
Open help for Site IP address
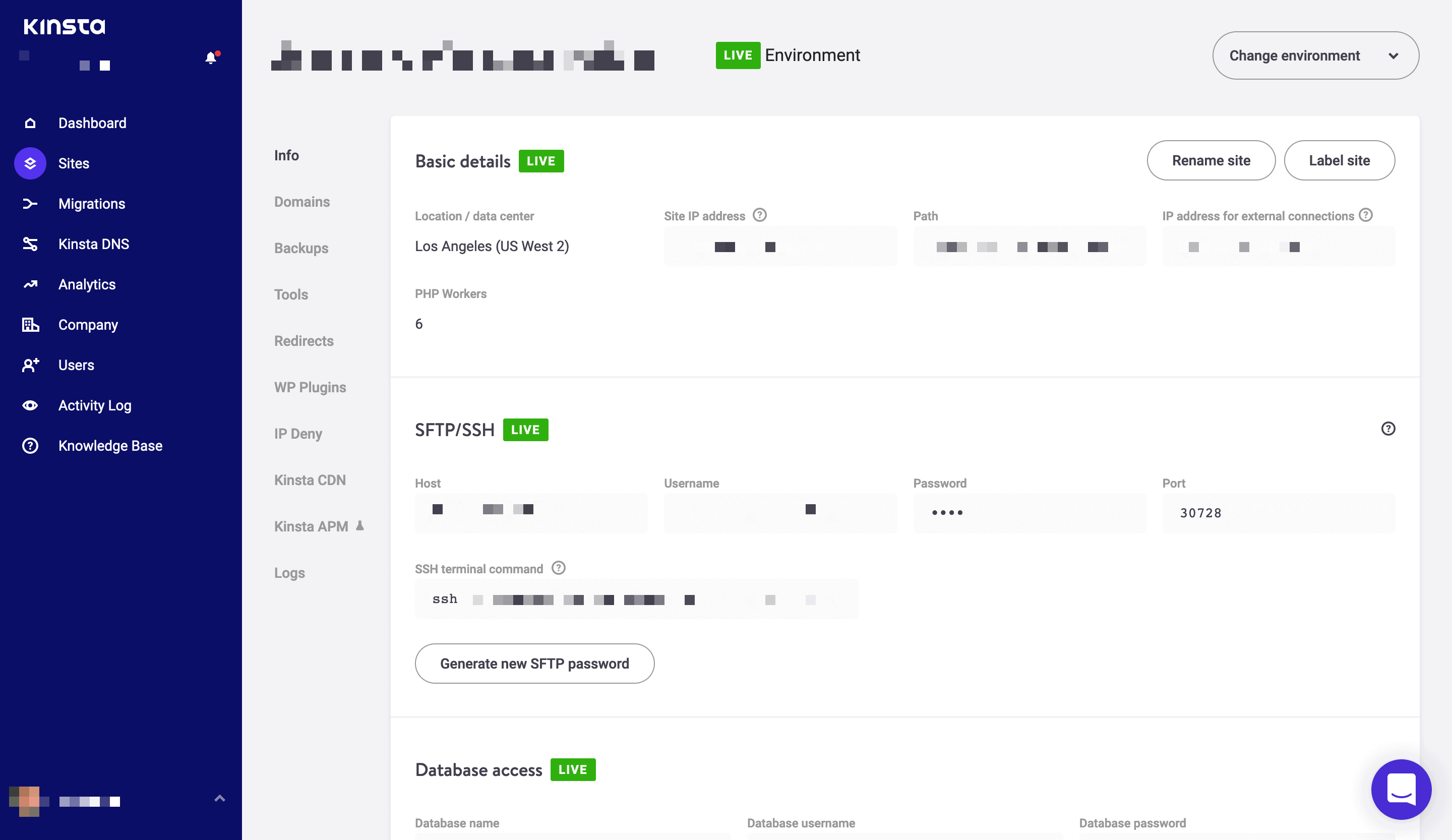760,215
